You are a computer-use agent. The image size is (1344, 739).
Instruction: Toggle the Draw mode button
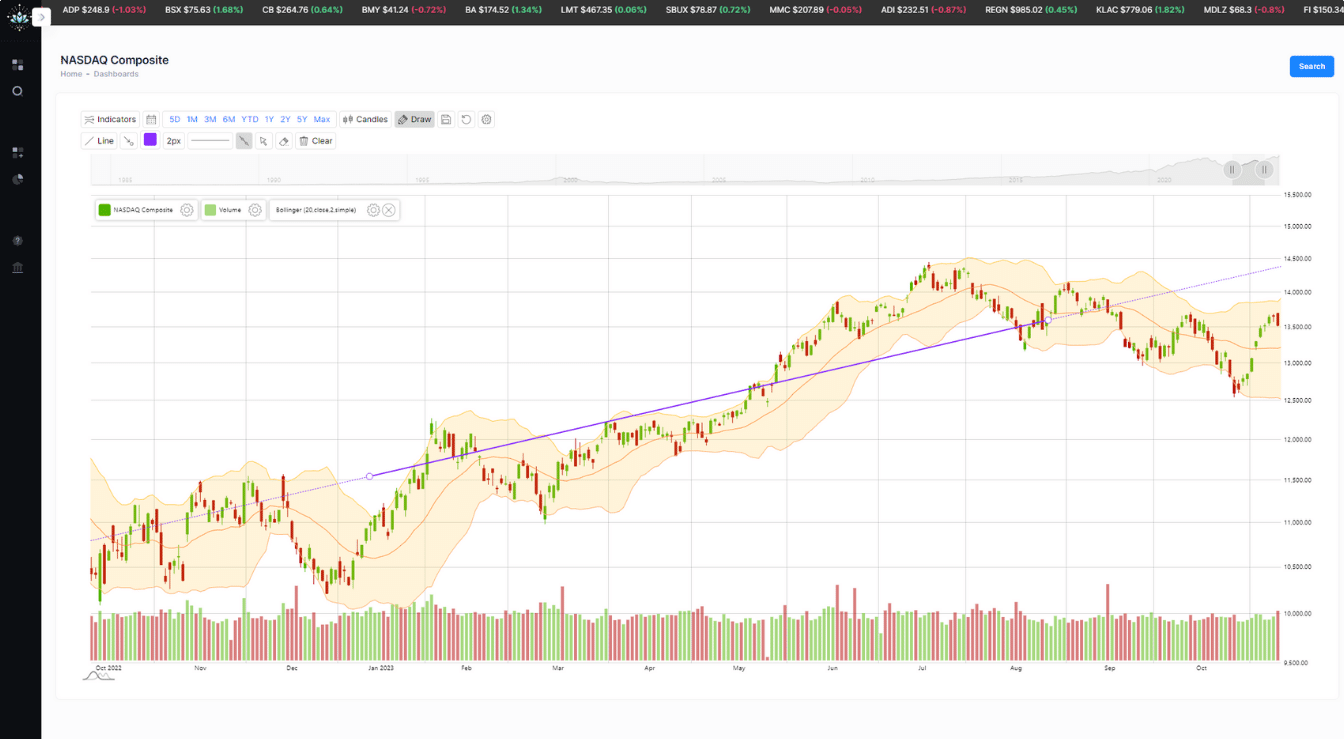[414, 119]
